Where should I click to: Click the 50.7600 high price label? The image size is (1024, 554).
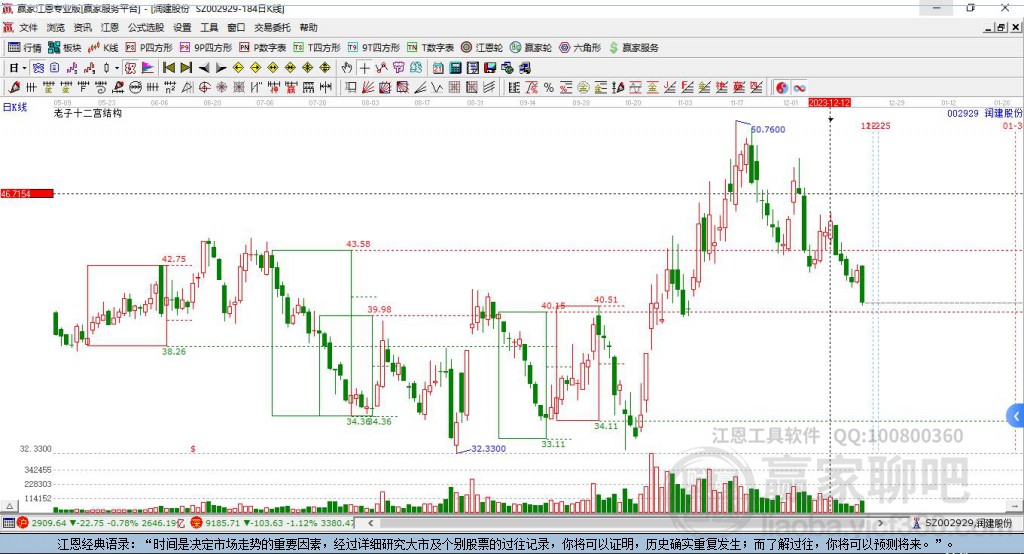coord(768,129)
